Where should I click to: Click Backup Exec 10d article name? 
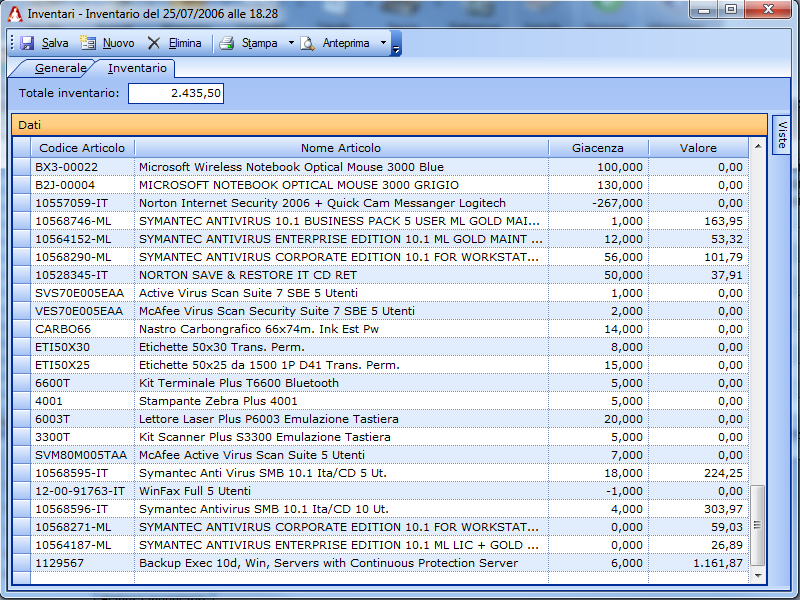click(328, 563)
